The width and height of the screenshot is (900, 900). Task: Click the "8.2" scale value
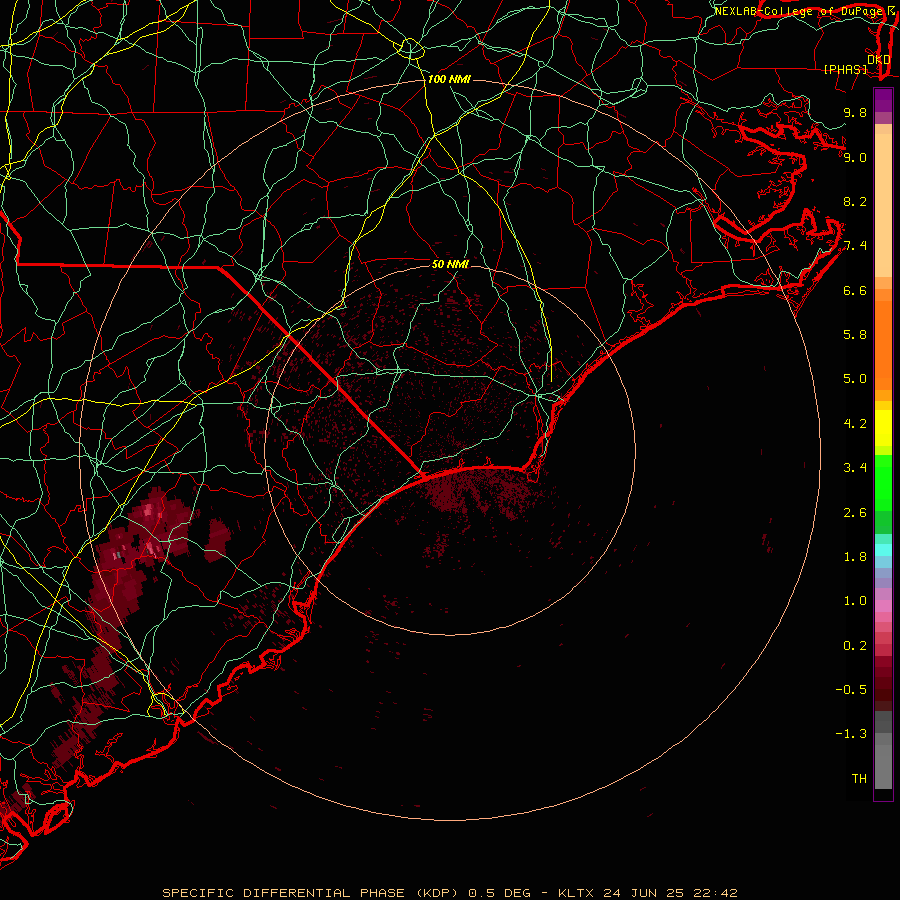855,201
